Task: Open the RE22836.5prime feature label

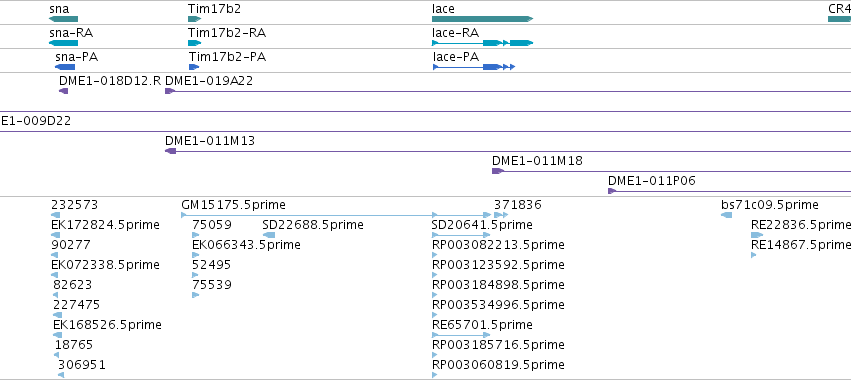Action: (801, 225)
